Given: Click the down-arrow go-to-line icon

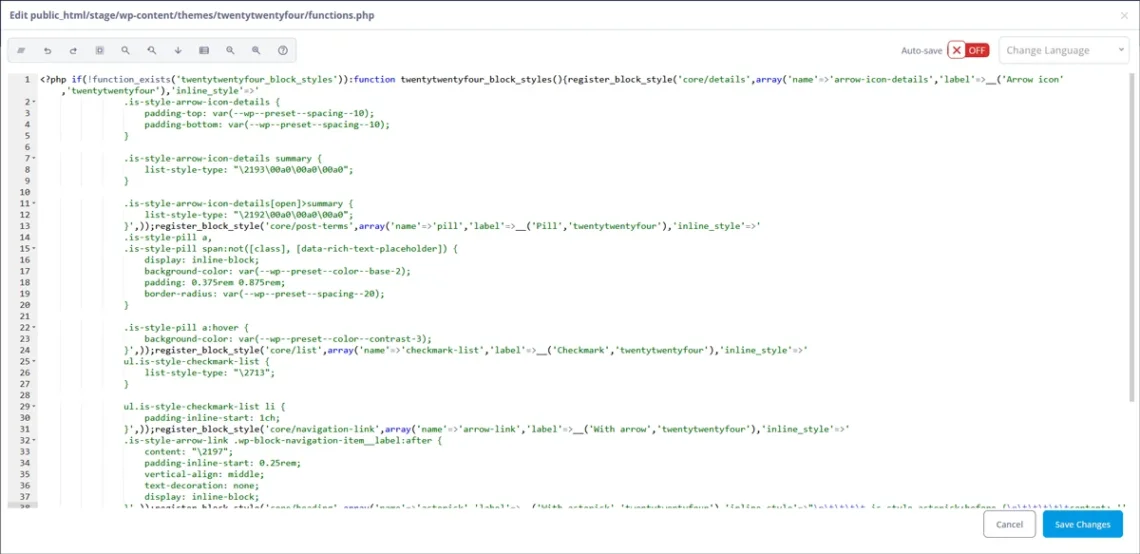Looking at the screenshot, I should tap(178, 50).
